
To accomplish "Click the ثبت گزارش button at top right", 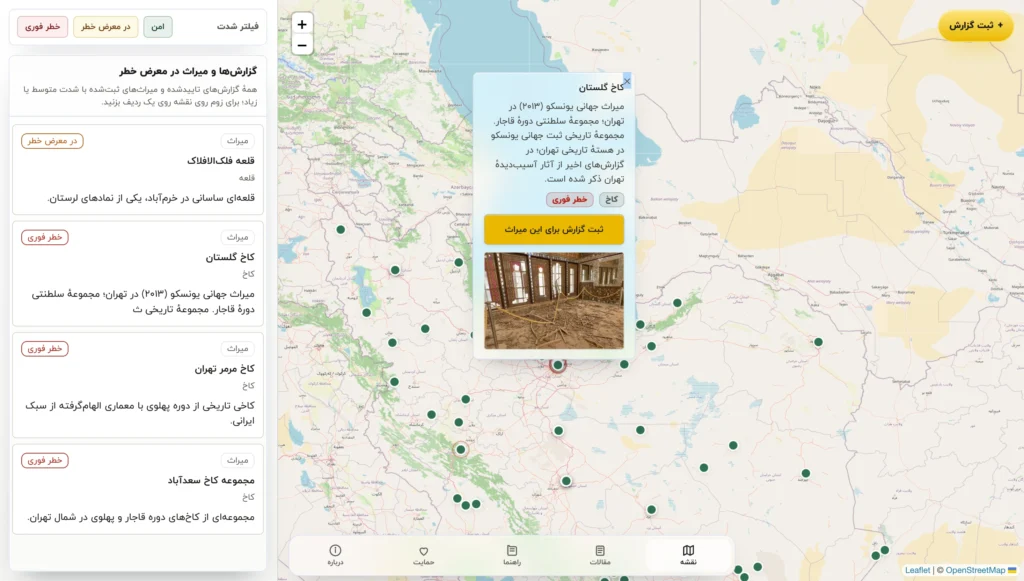I will click(x=976, y=25).
